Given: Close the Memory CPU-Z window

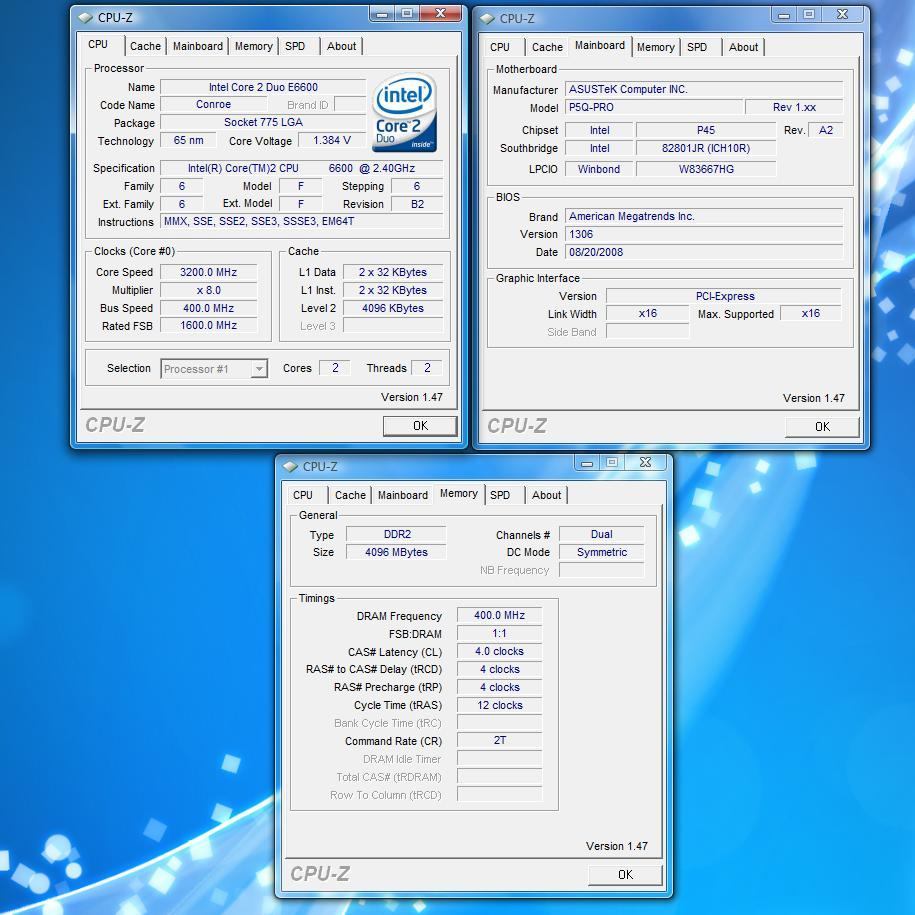Looking at the screenshot, I should [x=645, y=463].
